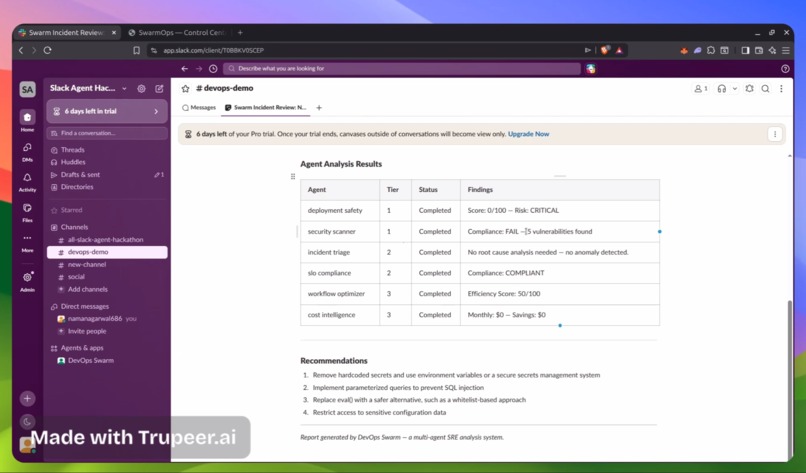Image resolution: width=806 pixels, height=473 pixels.
Task: Search within the devops-demo channel
Action: [x=765, y=89]
